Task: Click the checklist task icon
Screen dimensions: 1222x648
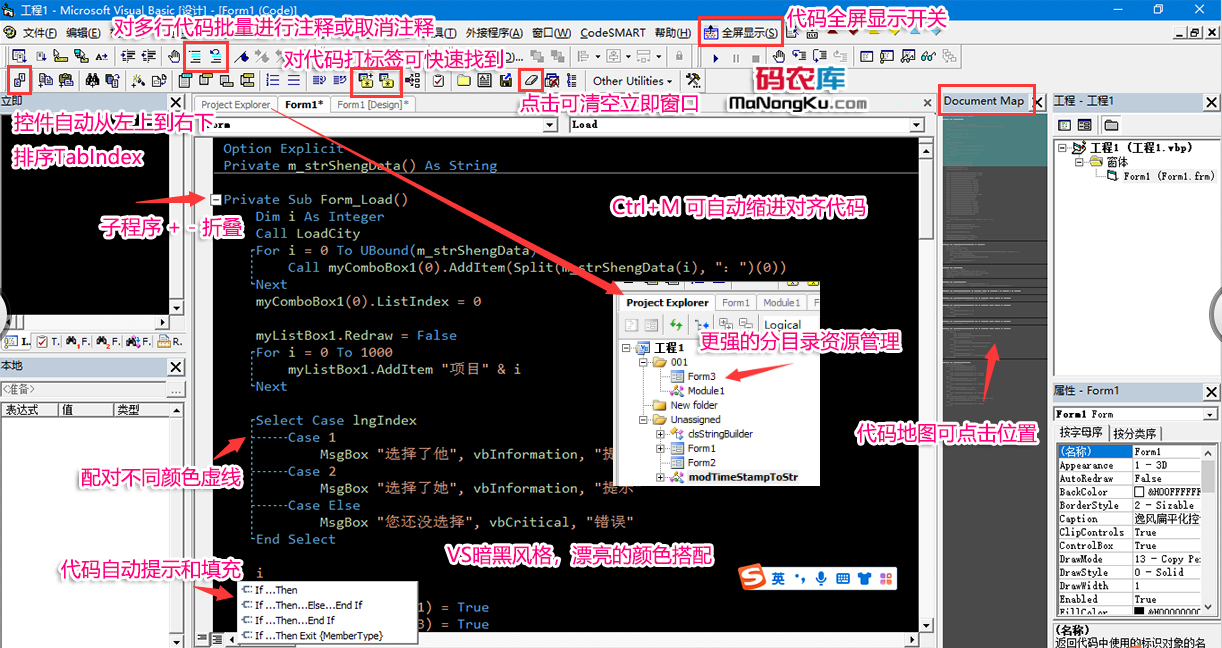Action: click(438, 80)
